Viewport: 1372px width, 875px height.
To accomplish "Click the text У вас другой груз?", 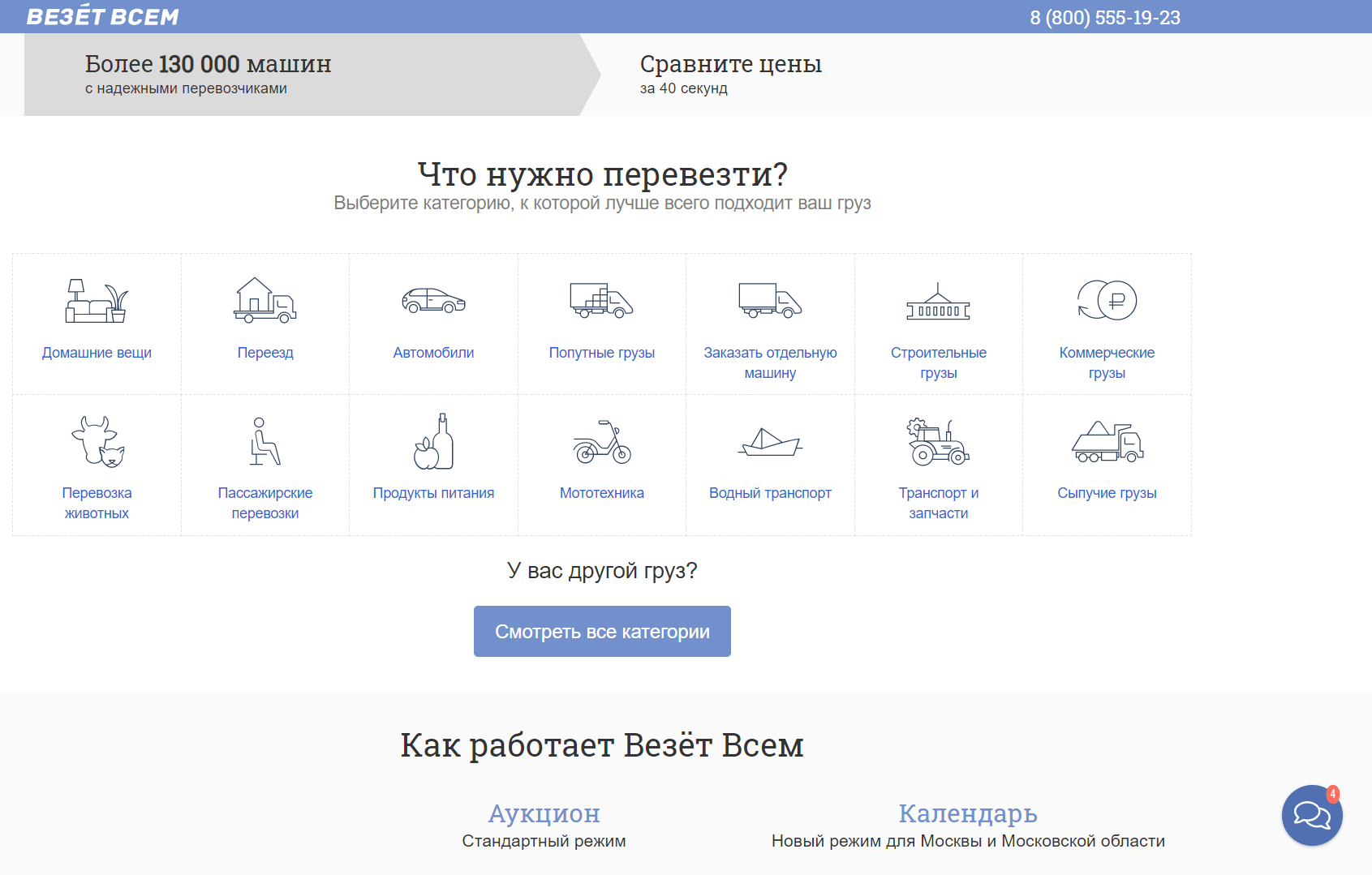I will [602, 571].
